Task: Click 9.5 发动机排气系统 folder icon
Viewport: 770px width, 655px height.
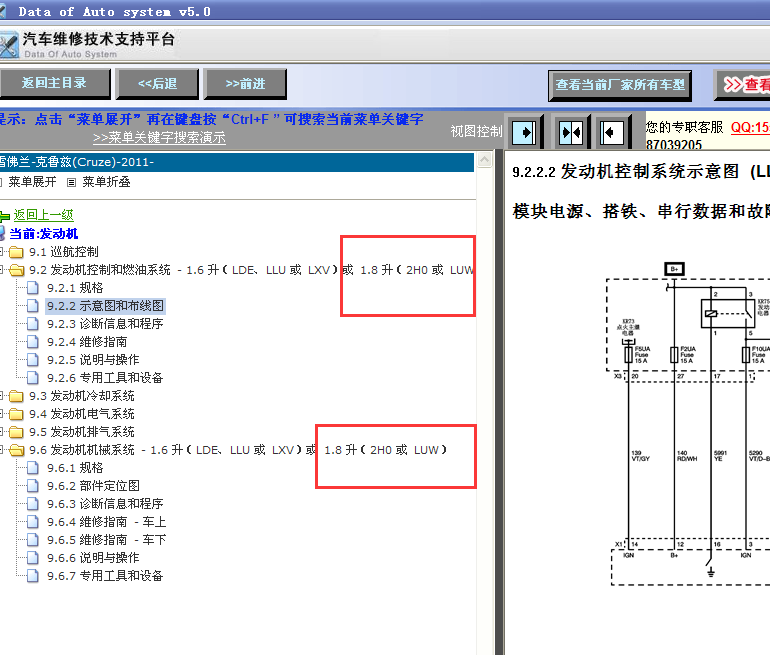Action: pyautogui.click(x=16, y=433)
